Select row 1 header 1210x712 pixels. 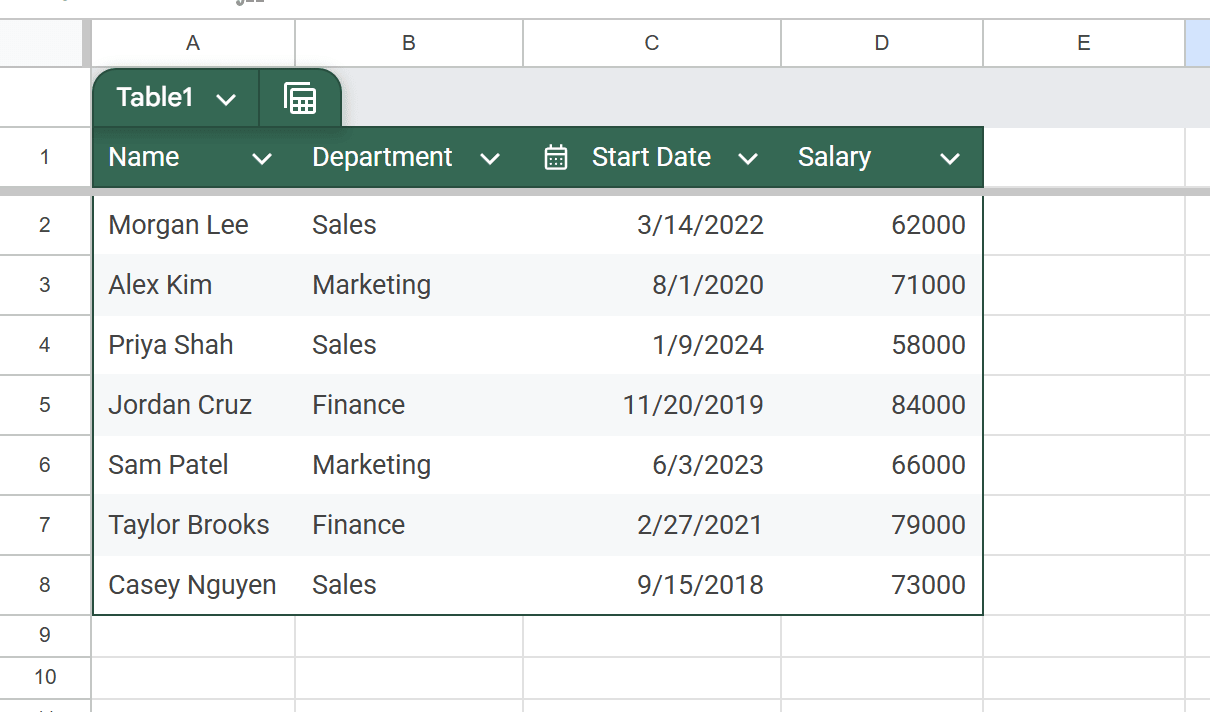(x=45, y=157)
